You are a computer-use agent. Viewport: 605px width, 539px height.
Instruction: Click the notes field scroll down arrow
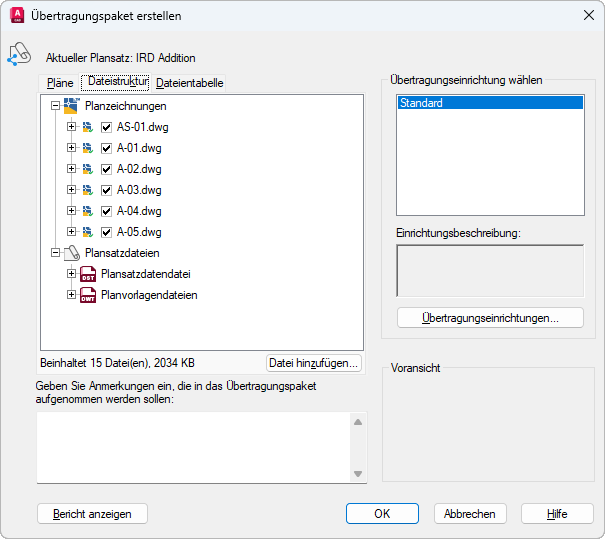tap(358, 473)
